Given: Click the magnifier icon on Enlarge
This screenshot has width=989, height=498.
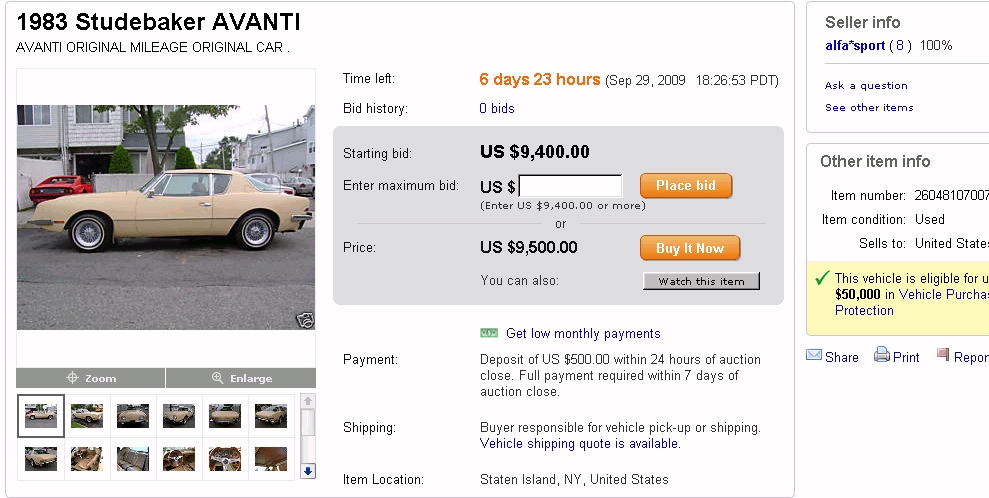Looking at the screenshot, I should point(217,378).
